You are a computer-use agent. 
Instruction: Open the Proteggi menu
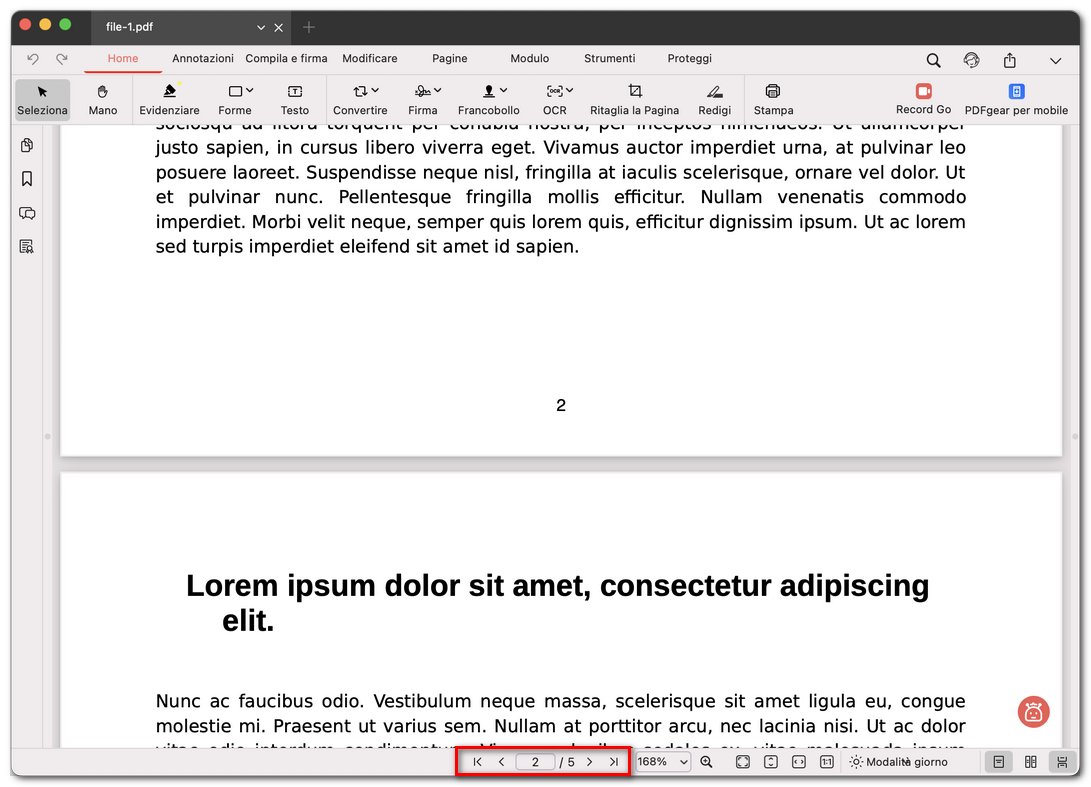689,58
